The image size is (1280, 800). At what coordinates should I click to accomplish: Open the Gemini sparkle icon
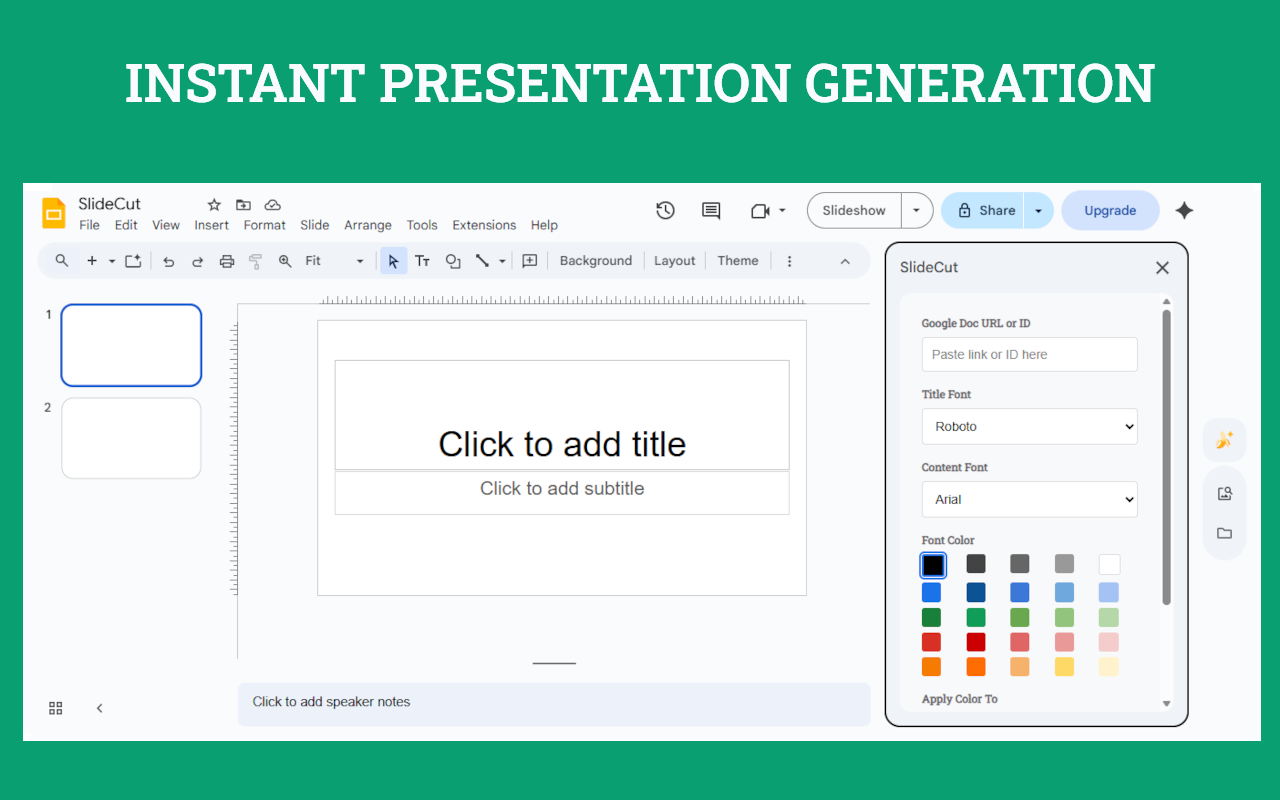[x=1184, y=210]
